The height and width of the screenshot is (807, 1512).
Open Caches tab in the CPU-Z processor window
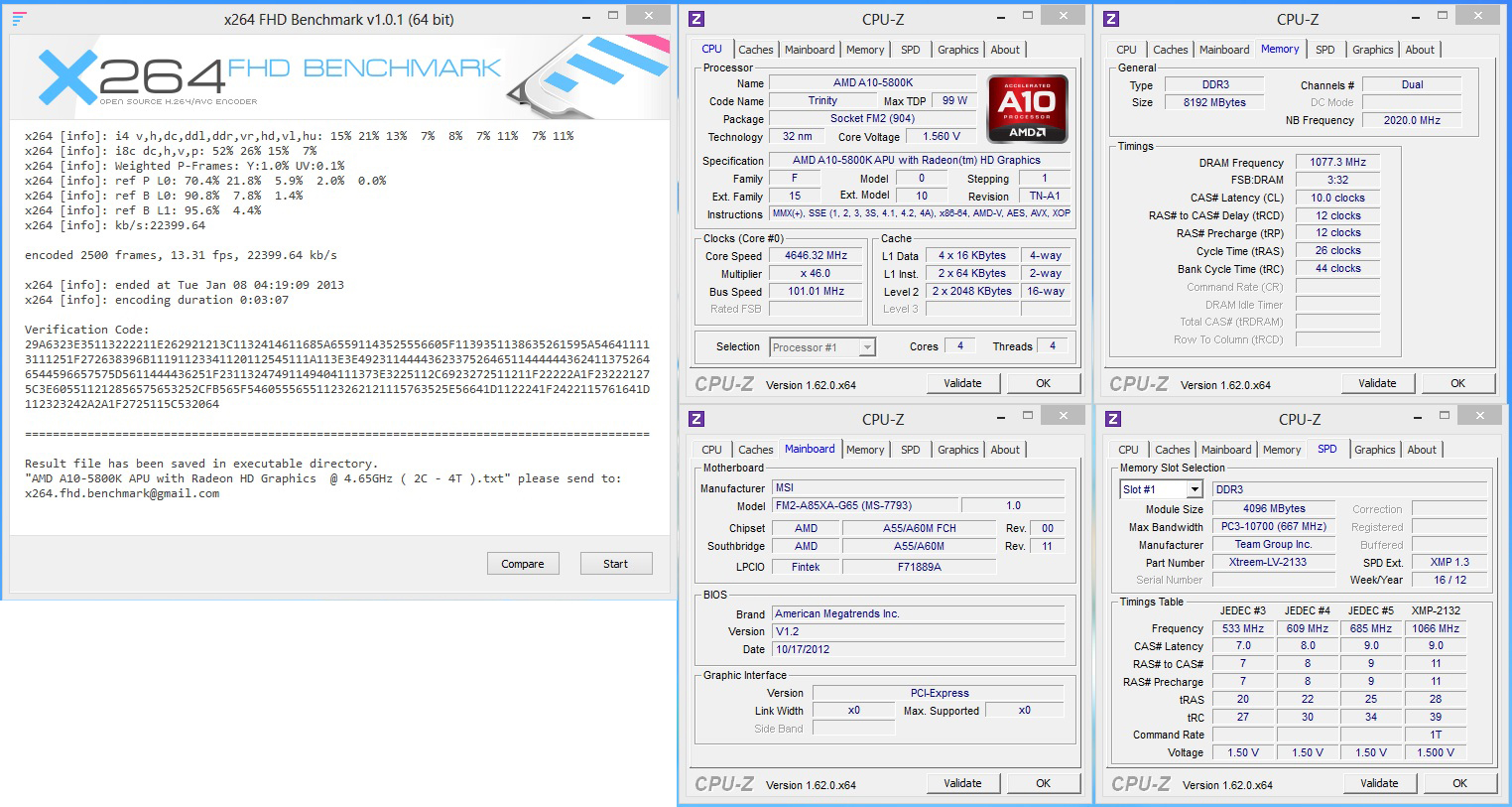click(755, 50)
